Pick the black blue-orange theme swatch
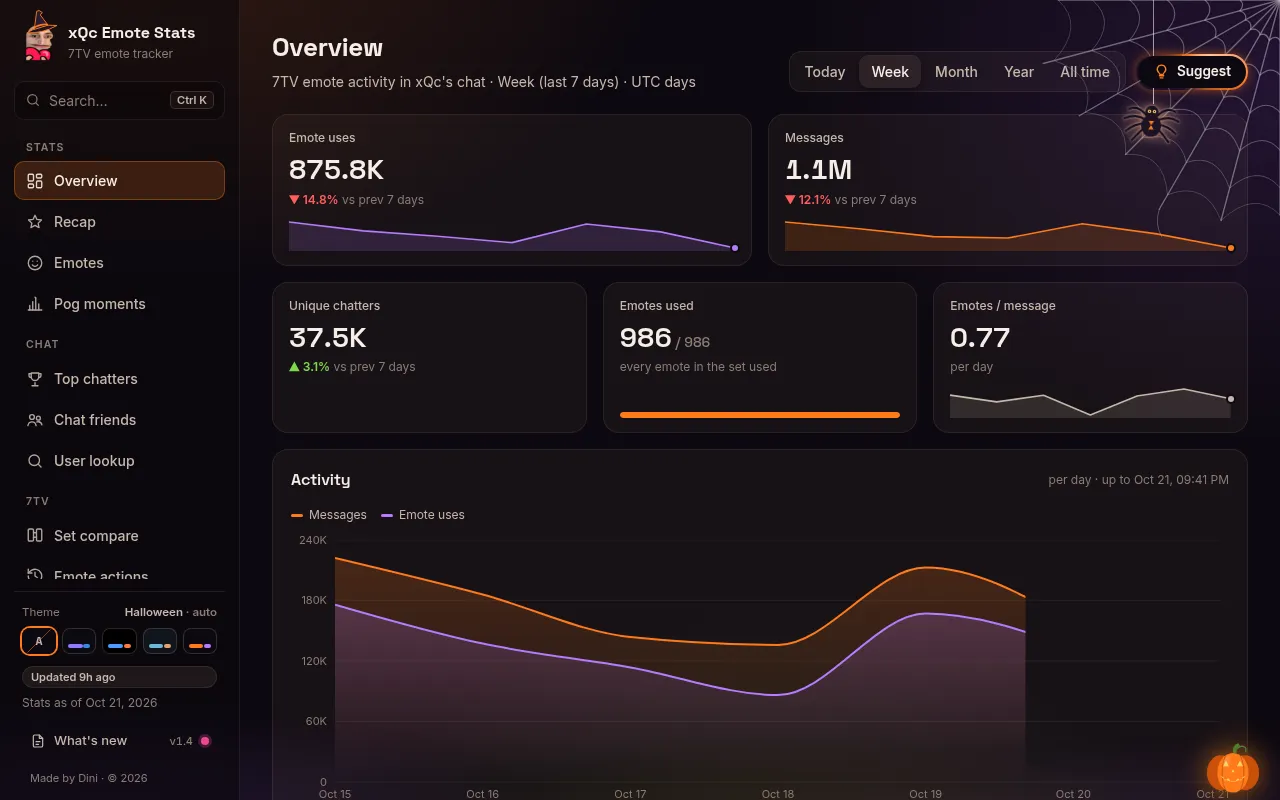 click(120, 641)
